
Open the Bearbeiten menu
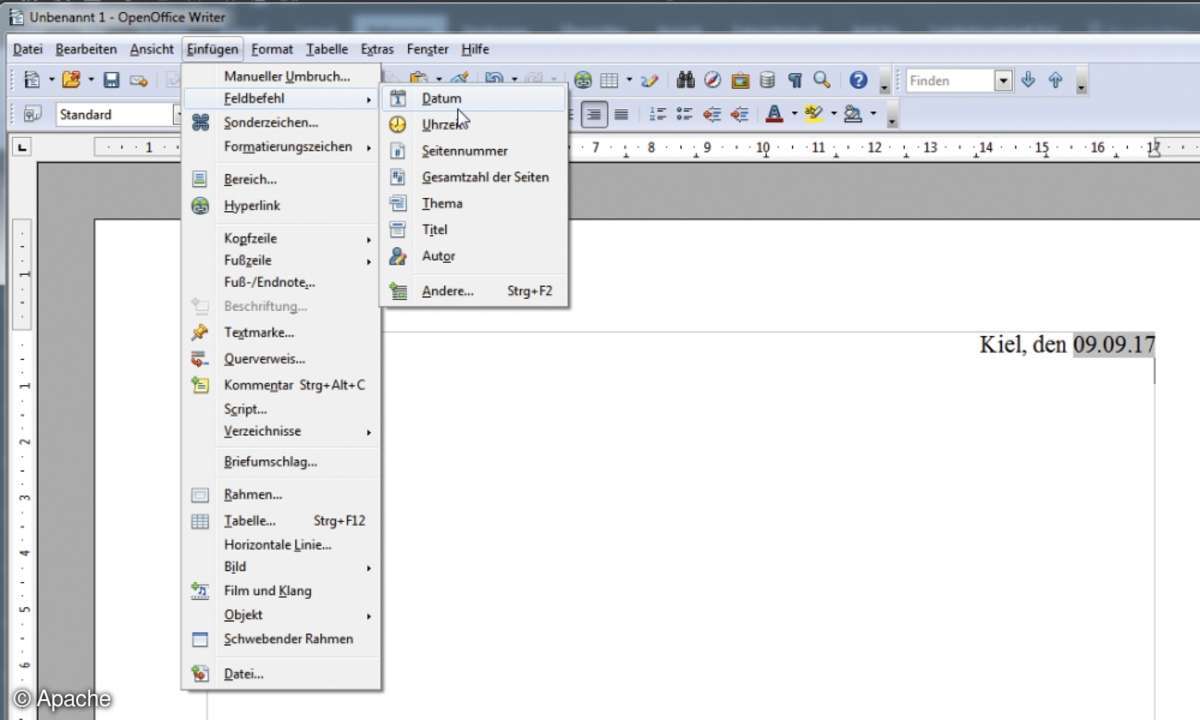point(86,48)
